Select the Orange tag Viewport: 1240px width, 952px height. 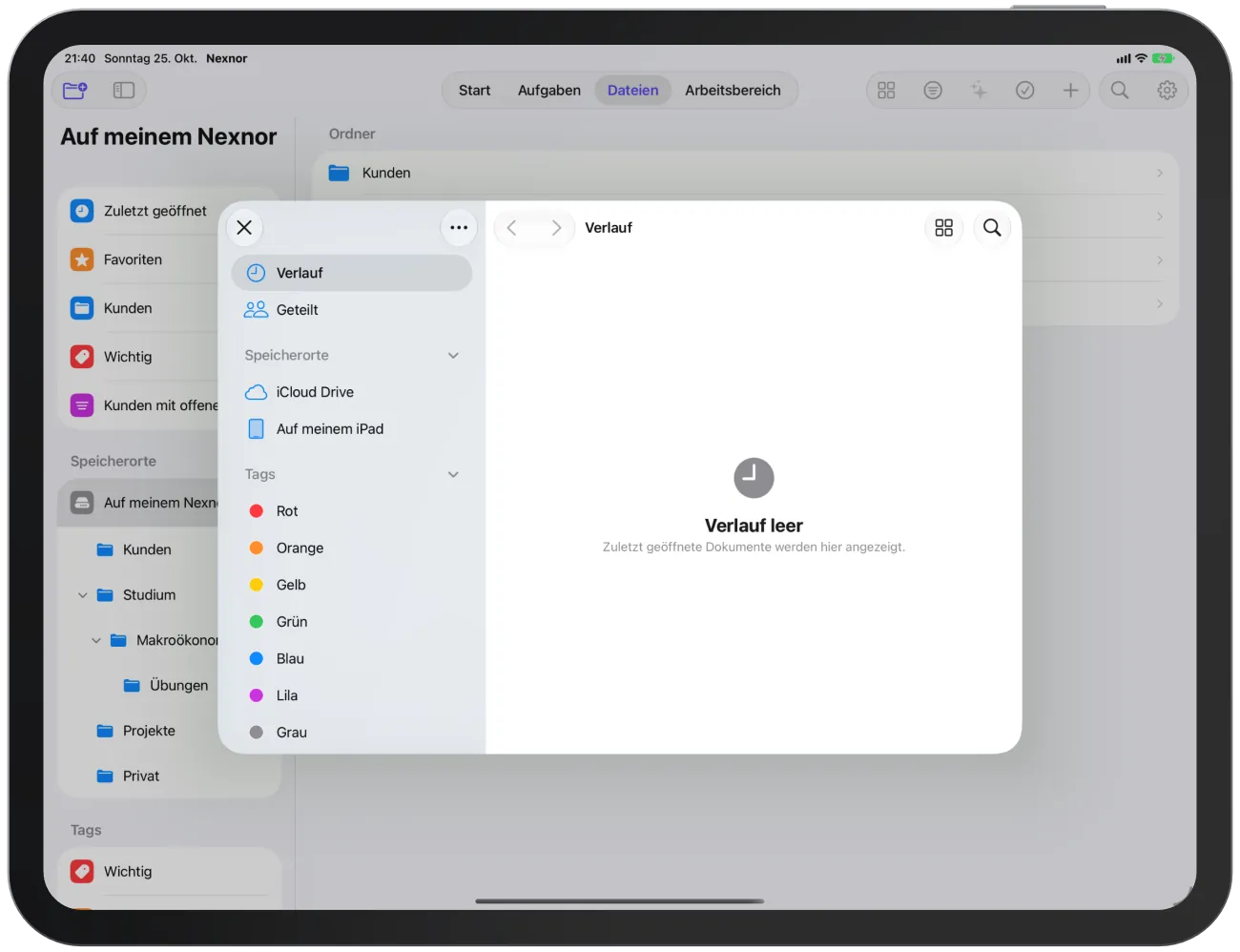(352, 548)
